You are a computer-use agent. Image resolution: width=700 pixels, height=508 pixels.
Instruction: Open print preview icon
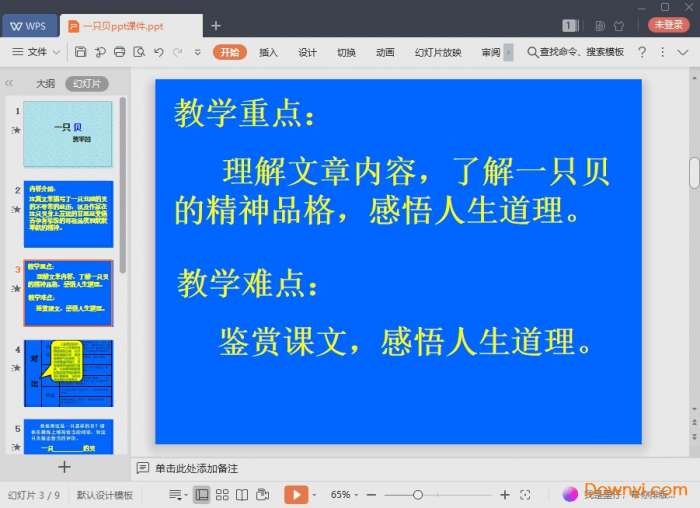tap(139, 52)
